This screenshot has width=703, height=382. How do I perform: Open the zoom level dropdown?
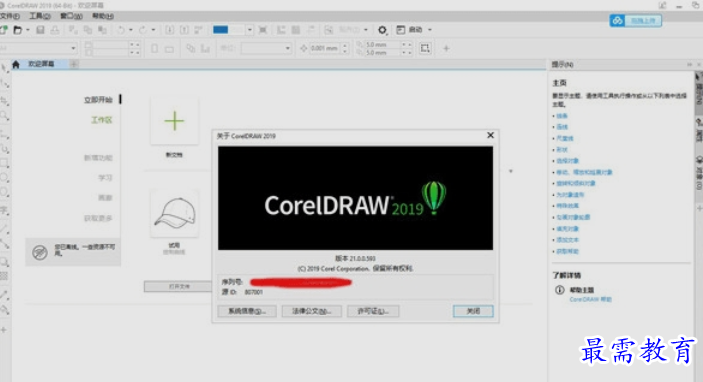click(250, 30)
